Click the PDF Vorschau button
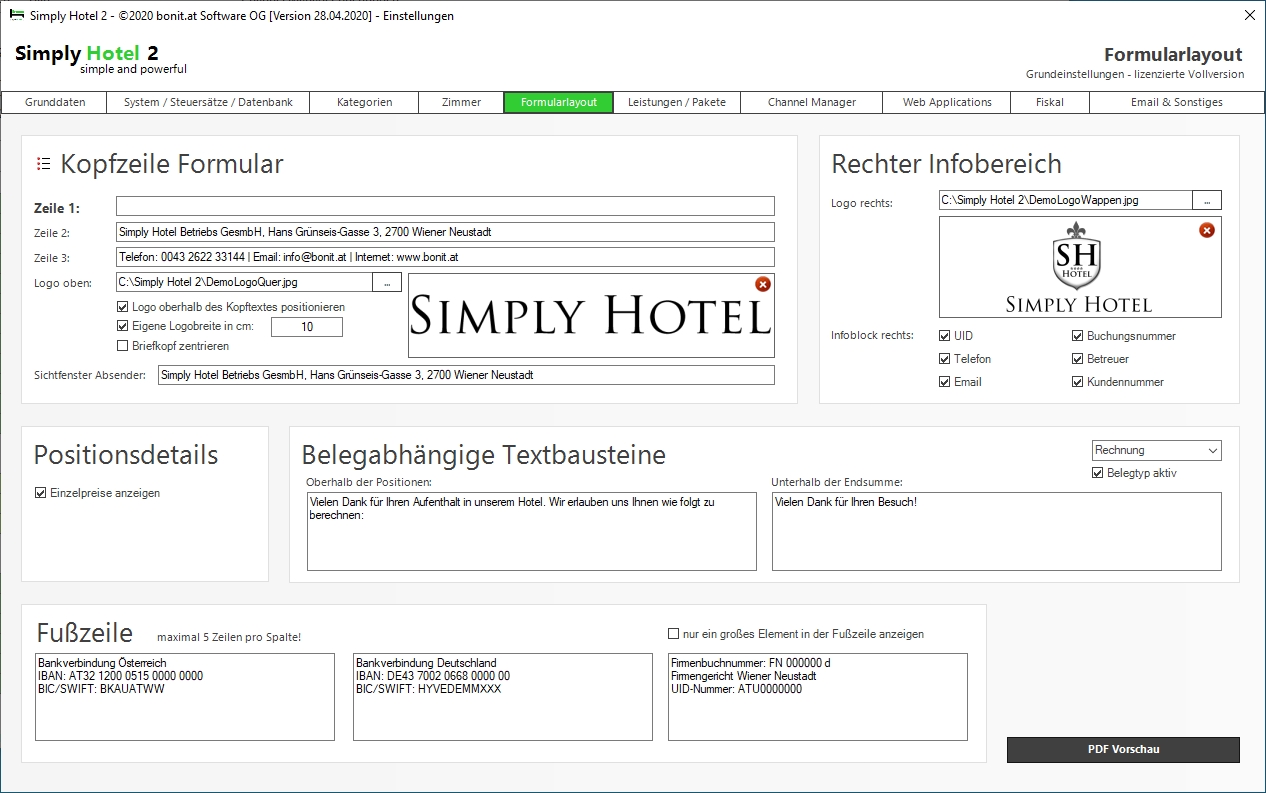The image size is (1266, 793). pyautogui.click(x=1123, y=749)
